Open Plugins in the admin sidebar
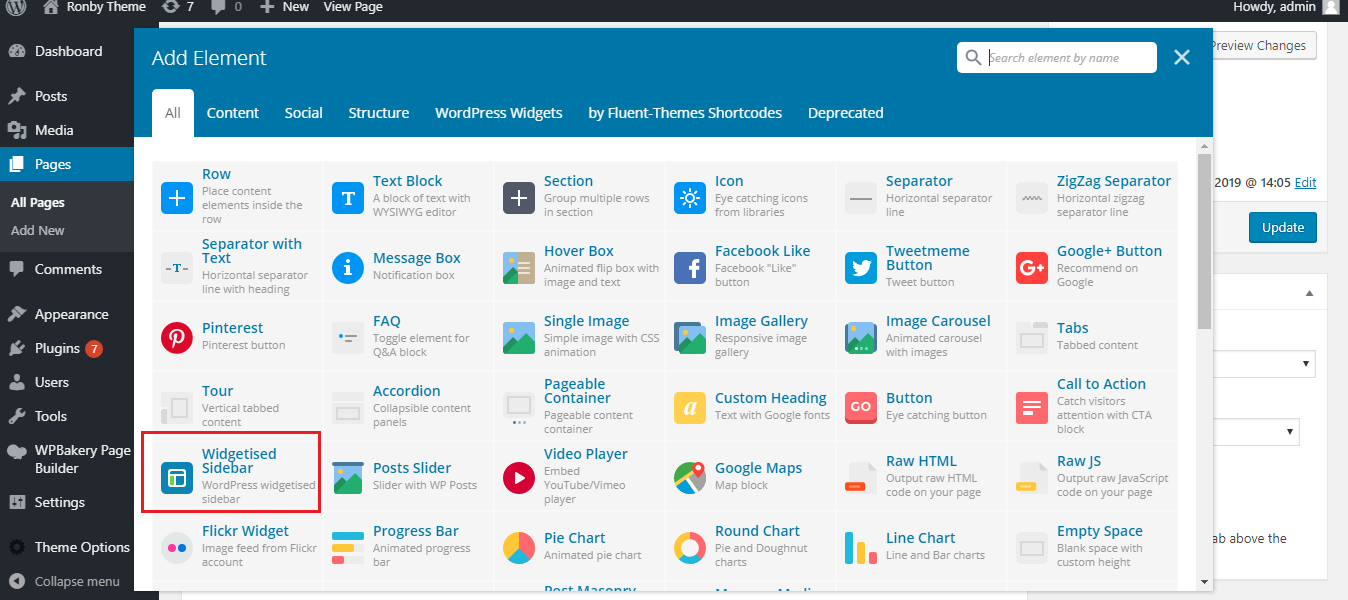This screenshot has width=1348, height=600. (x=57, y=348)
